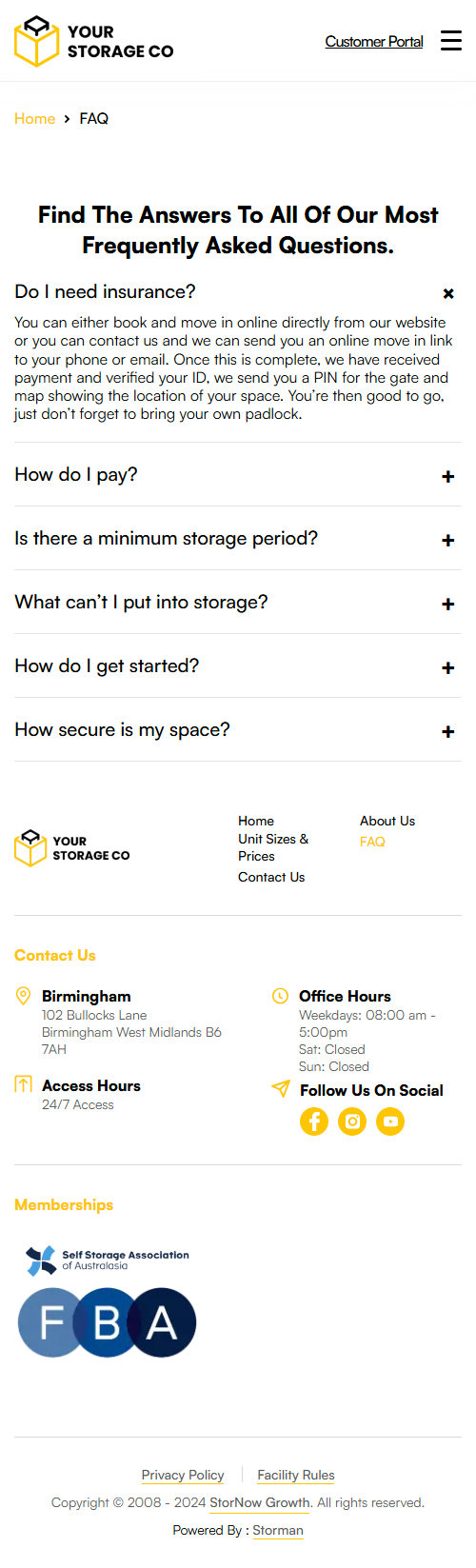476x1568 pixels.
Task: Expand the 'How do I get started?' question
Action: pos(238,665)
